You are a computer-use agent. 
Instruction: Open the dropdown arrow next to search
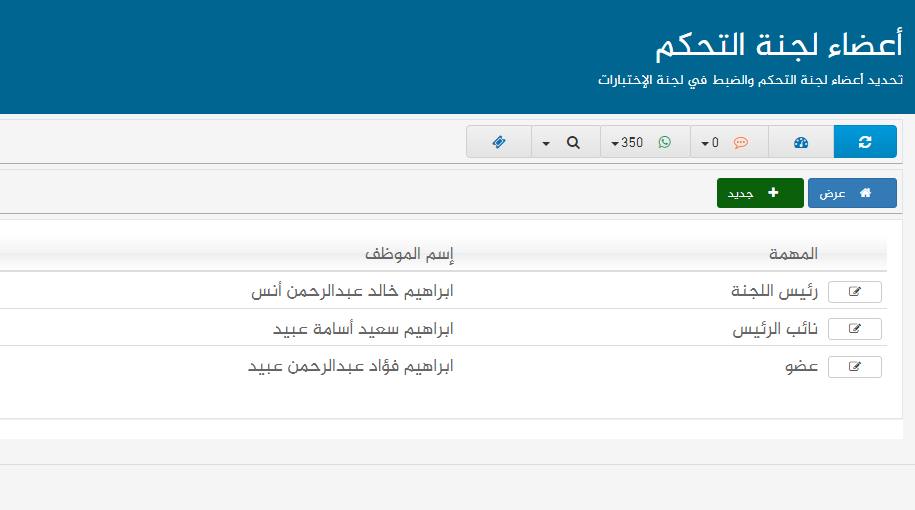546,143
